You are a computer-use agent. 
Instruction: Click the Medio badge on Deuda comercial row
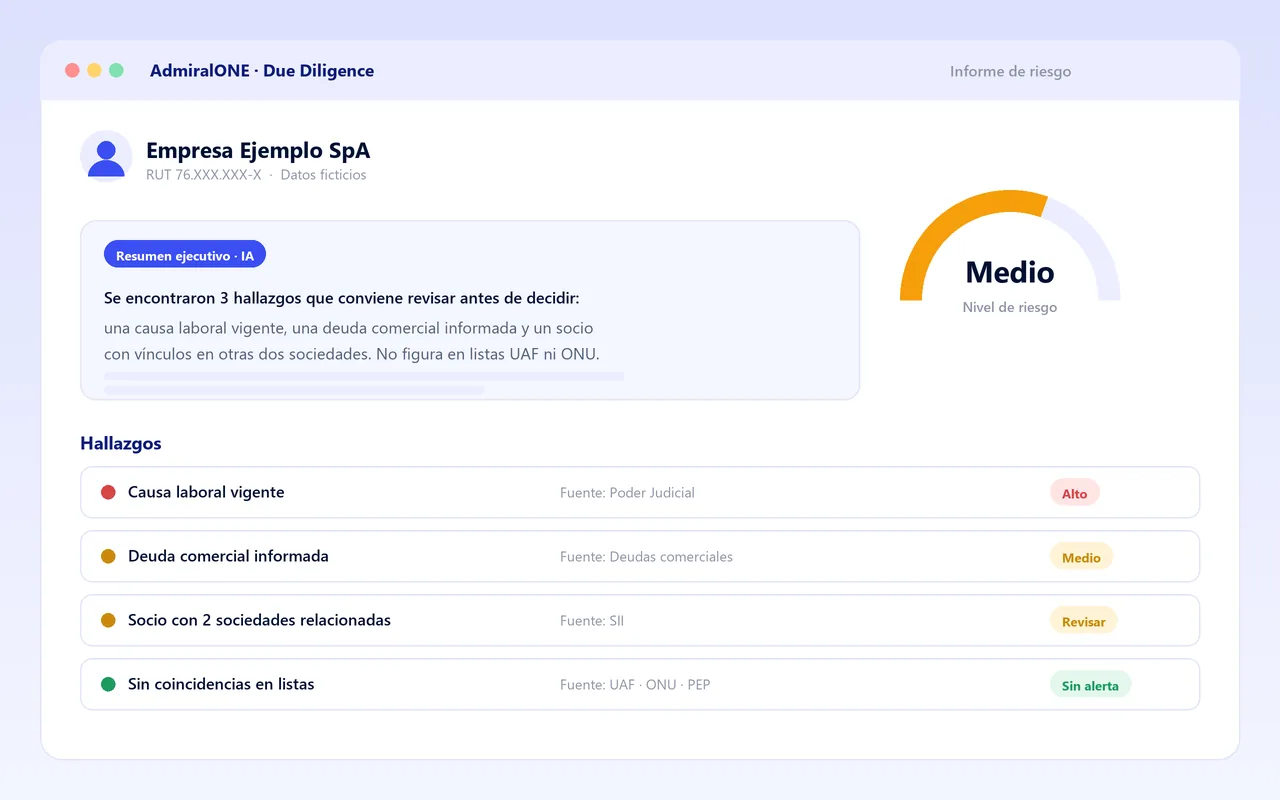1081,557
